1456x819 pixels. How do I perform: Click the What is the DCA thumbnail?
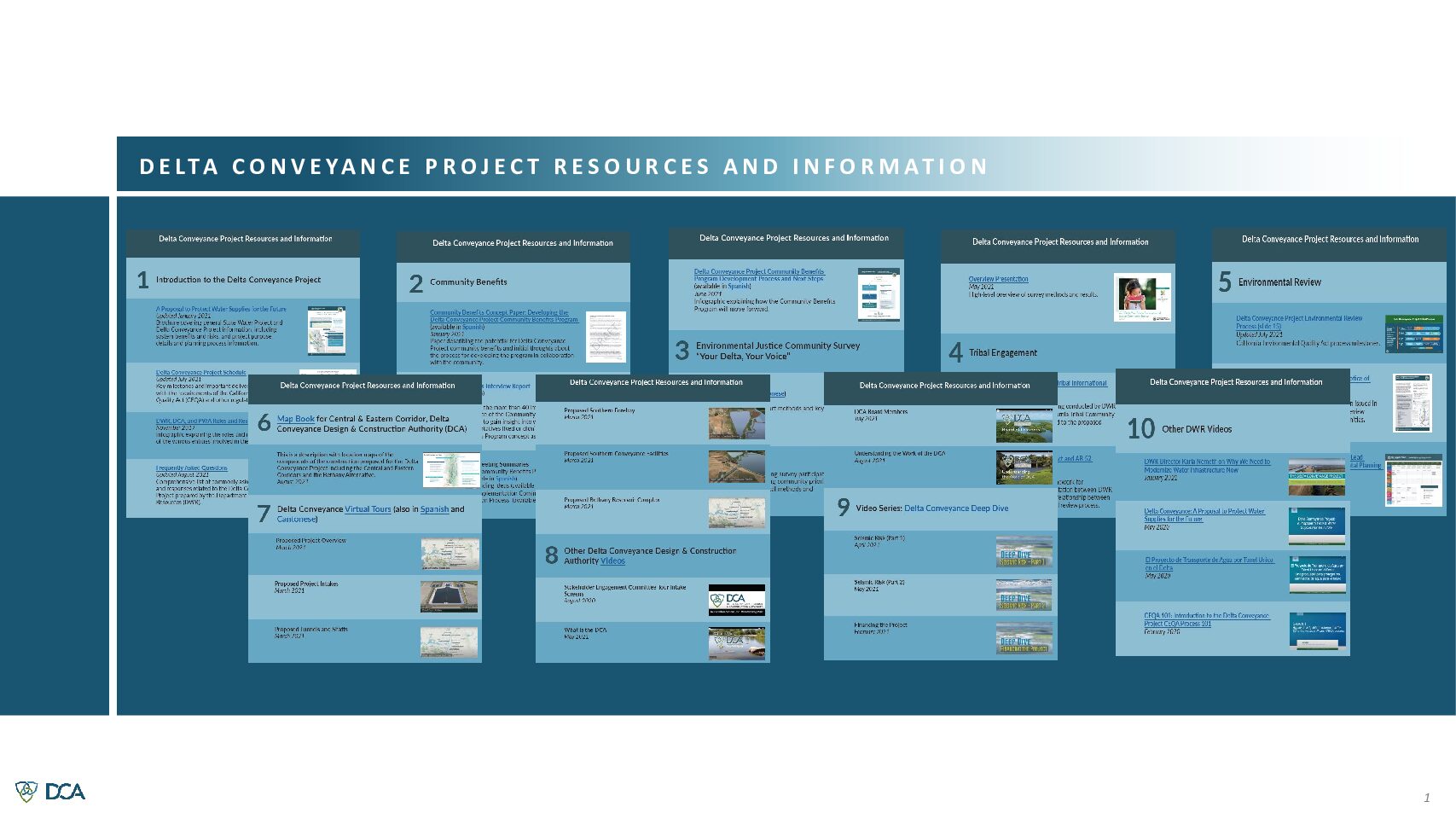(736, 643)
